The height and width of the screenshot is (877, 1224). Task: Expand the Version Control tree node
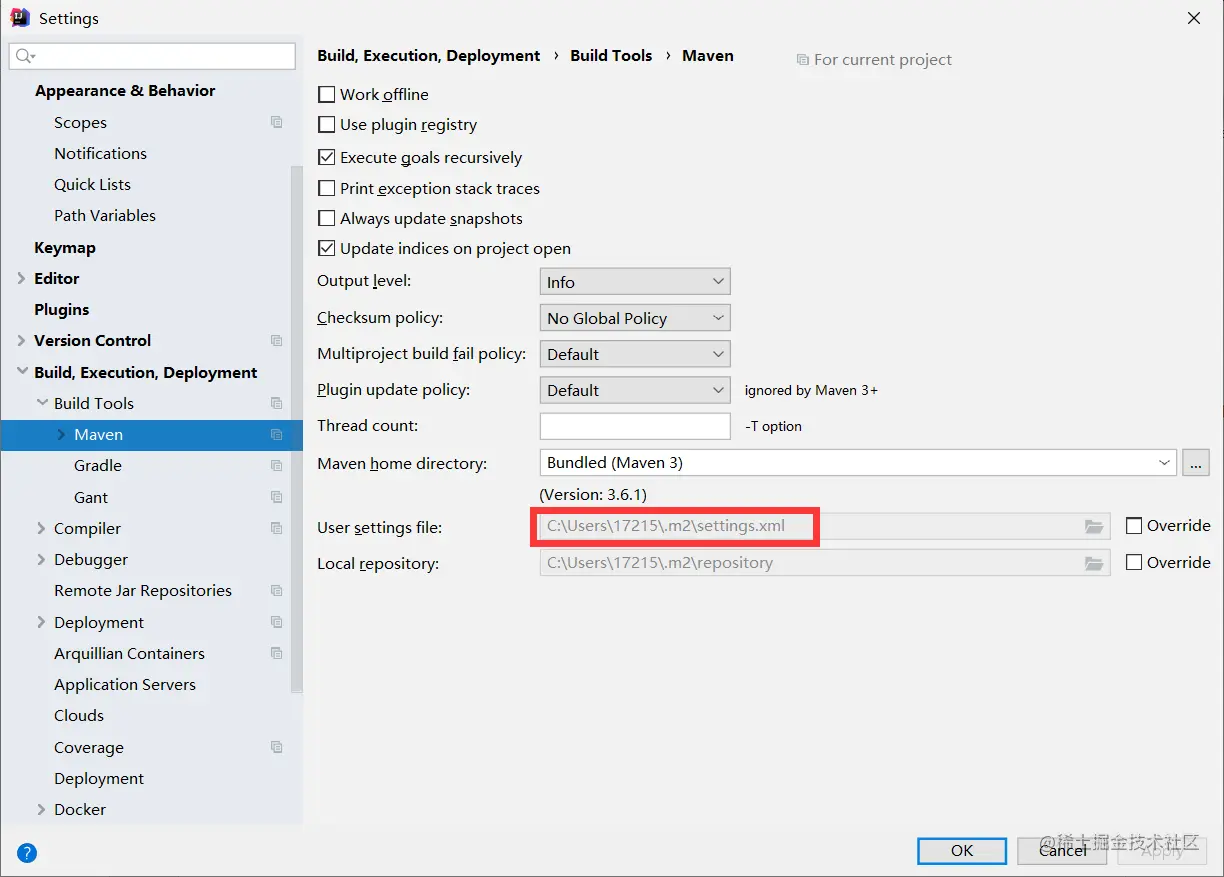[x=22, y=341]
